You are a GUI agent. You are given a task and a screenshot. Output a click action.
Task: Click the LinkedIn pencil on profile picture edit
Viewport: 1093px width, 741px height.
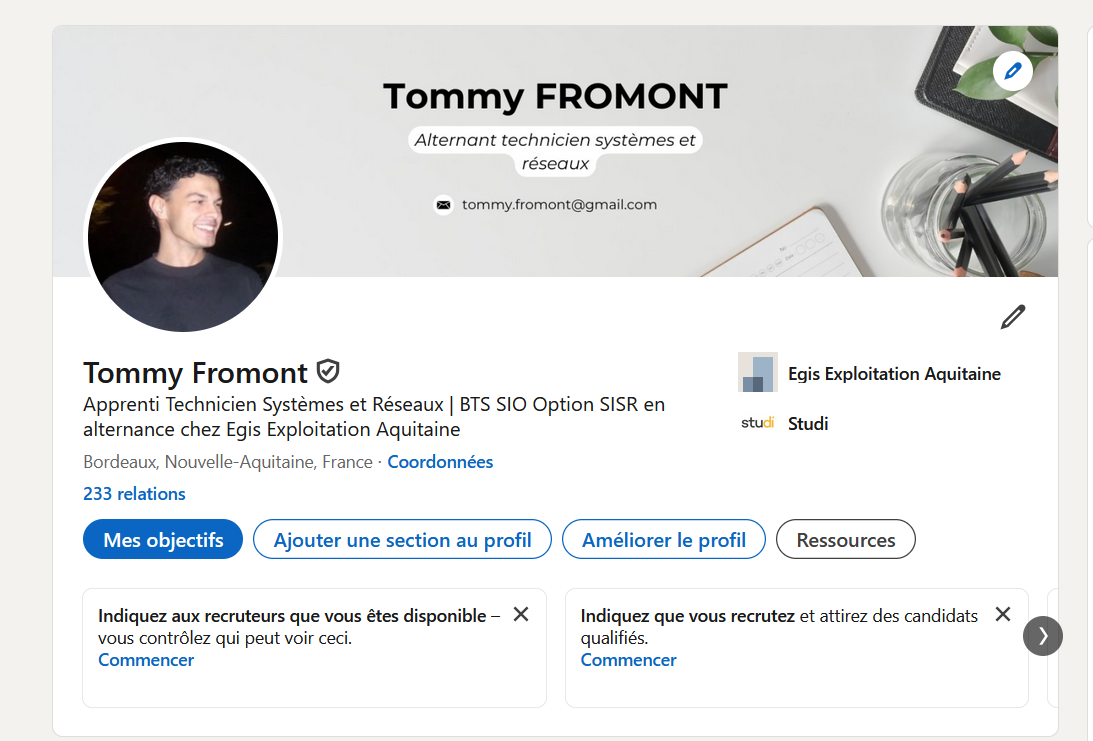(1012, 70)
